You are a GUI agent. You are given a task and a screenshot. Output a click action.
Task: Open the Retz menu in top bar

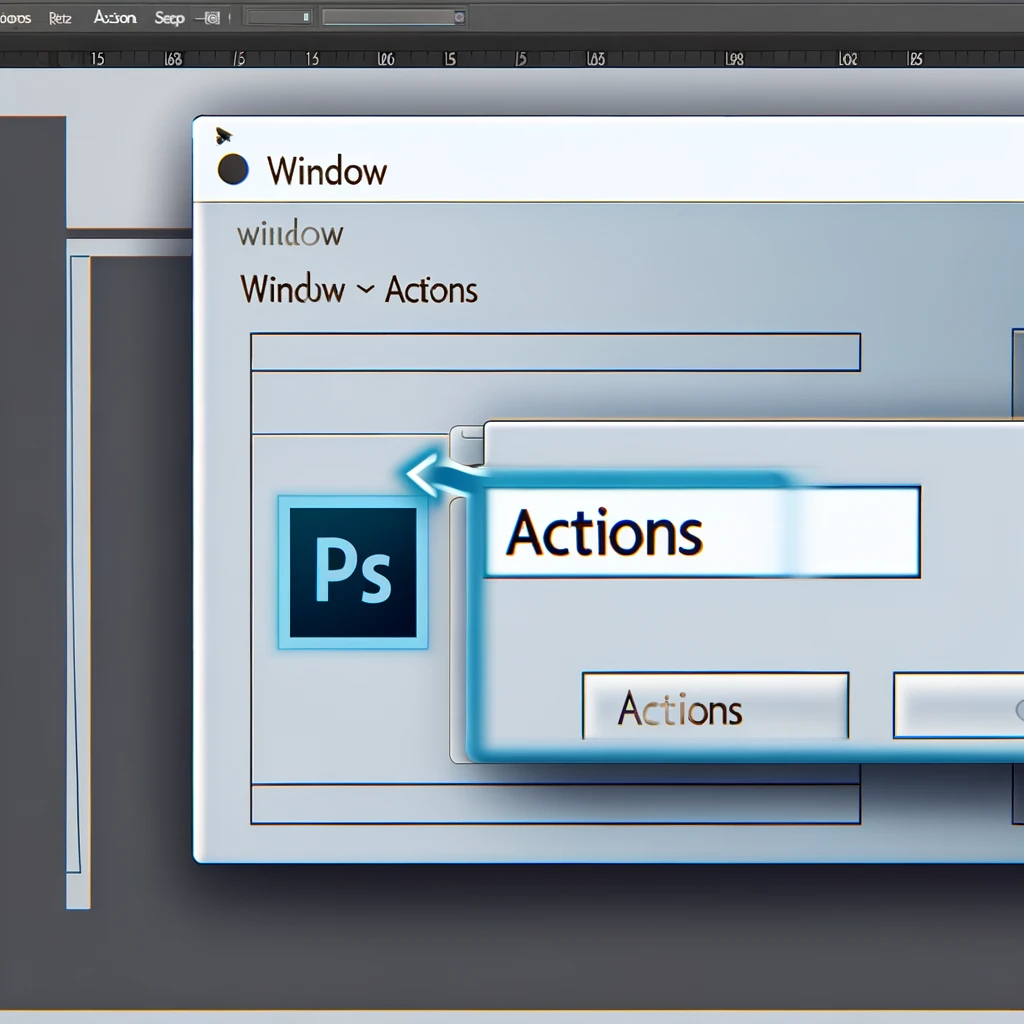point(59,18)
